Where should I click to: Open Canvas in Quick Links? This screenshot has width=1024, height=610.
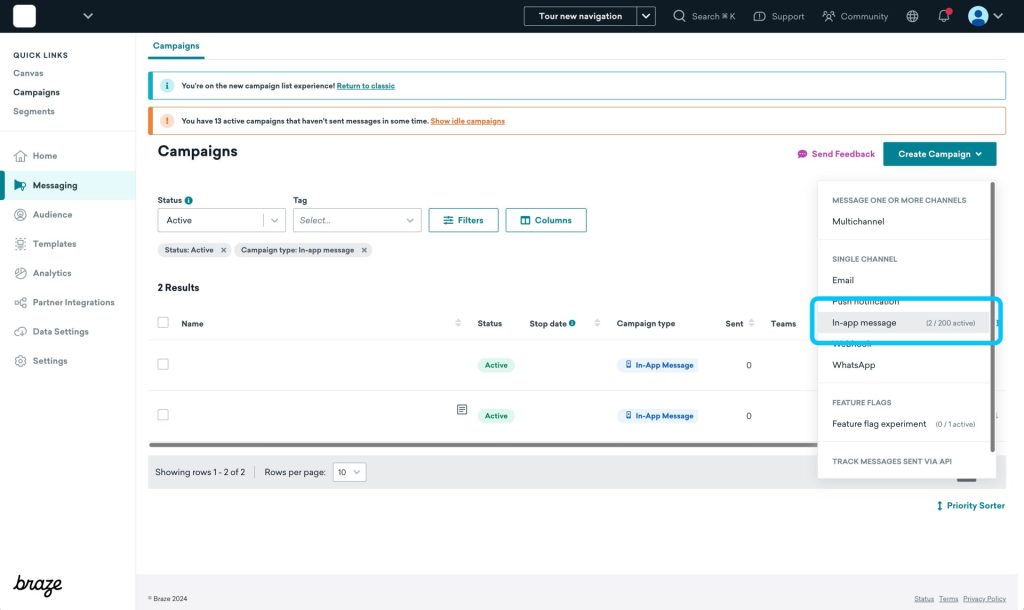[x=28, y=73]
